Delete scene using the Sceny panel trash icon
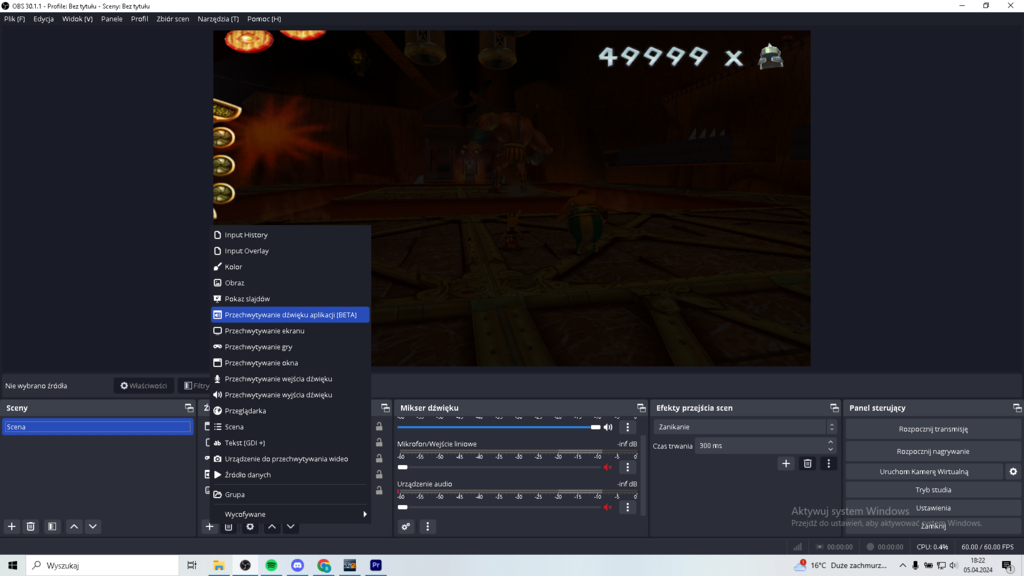This screenshot has height=576, width=1024. 31,526
